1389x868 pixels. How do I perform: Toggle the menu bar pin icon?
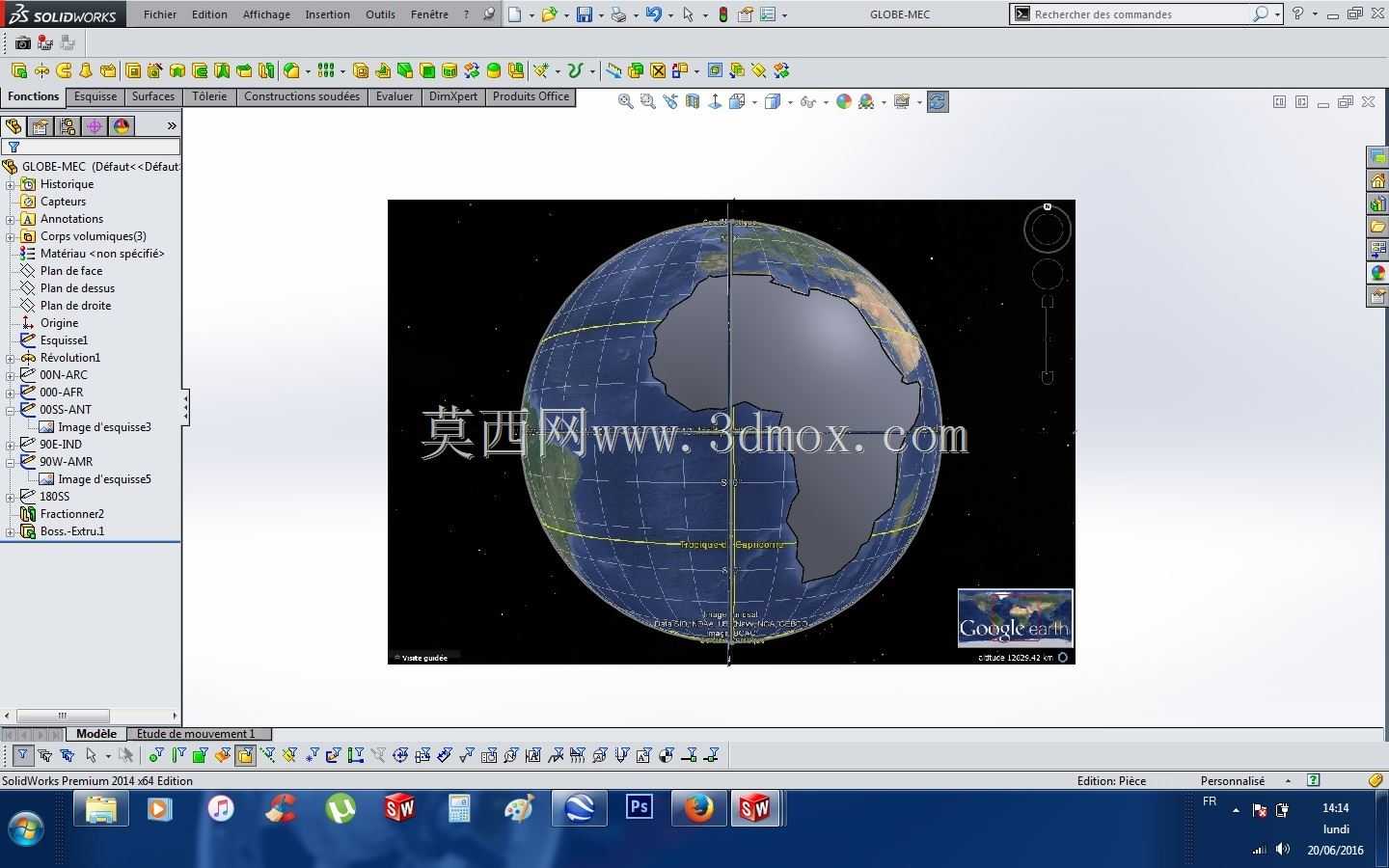click(x=489, y=14)
